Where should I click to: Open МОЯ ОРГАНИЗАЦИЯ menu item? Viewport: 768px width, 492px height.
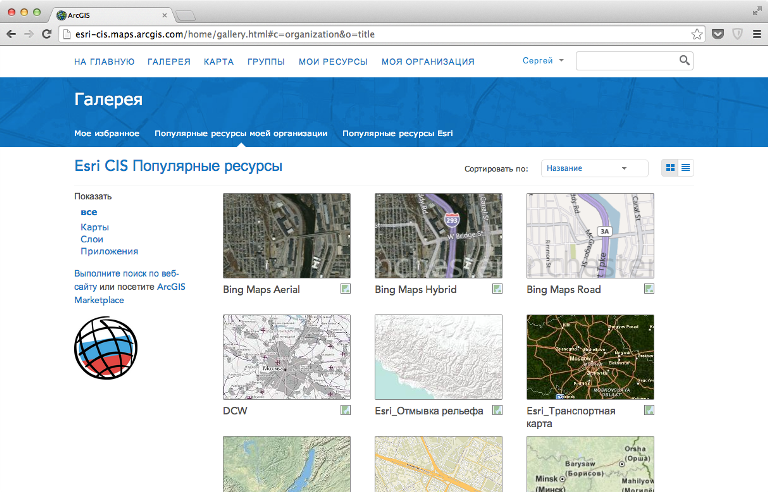pos(428,62)
